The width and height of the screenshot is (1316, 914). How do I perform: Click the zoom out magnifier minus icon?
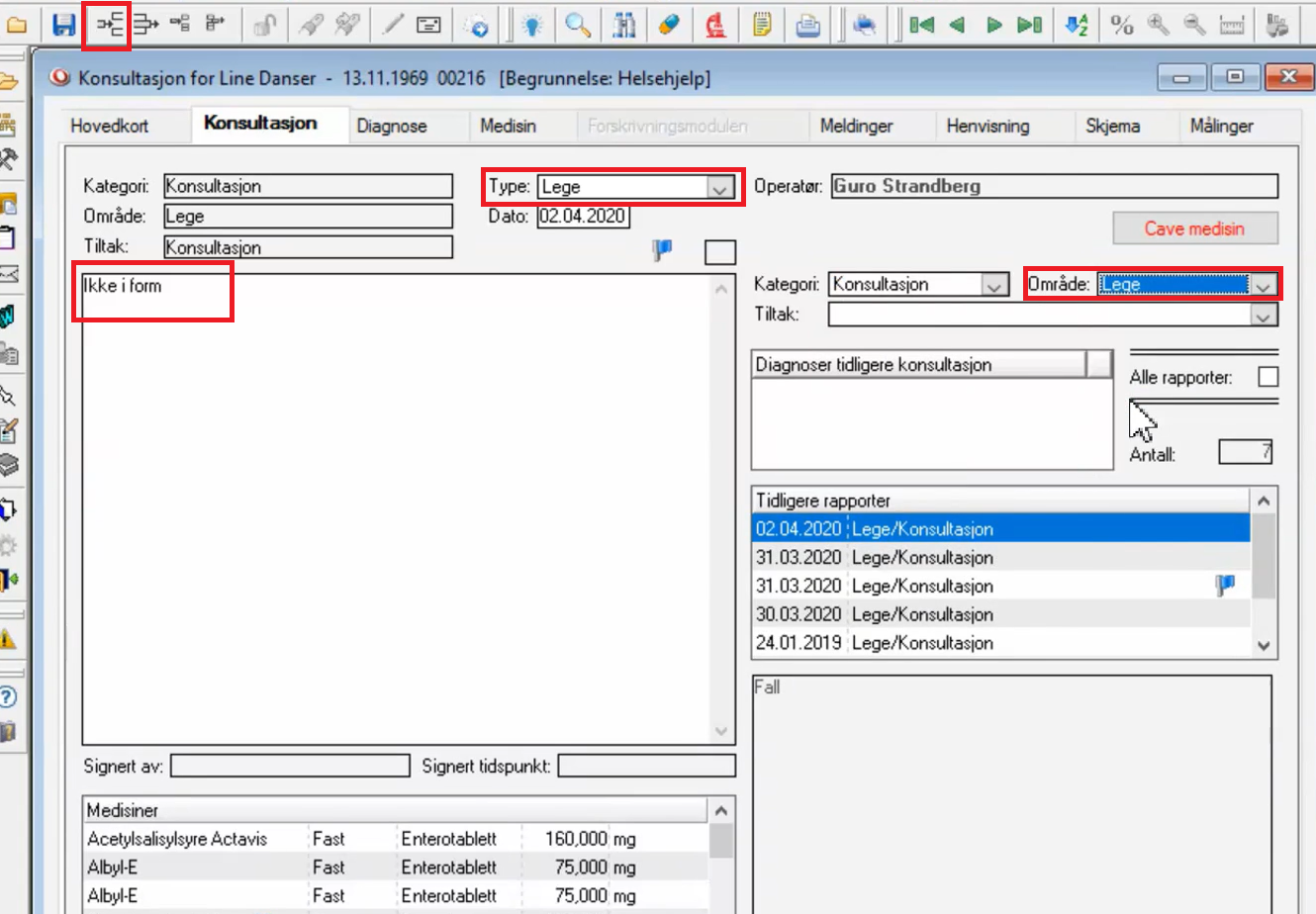[1194, 25]
